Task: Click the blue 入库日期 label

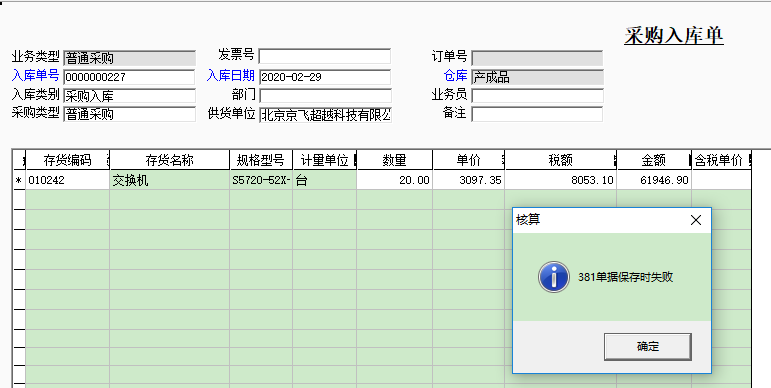Action: click(230, 75)
